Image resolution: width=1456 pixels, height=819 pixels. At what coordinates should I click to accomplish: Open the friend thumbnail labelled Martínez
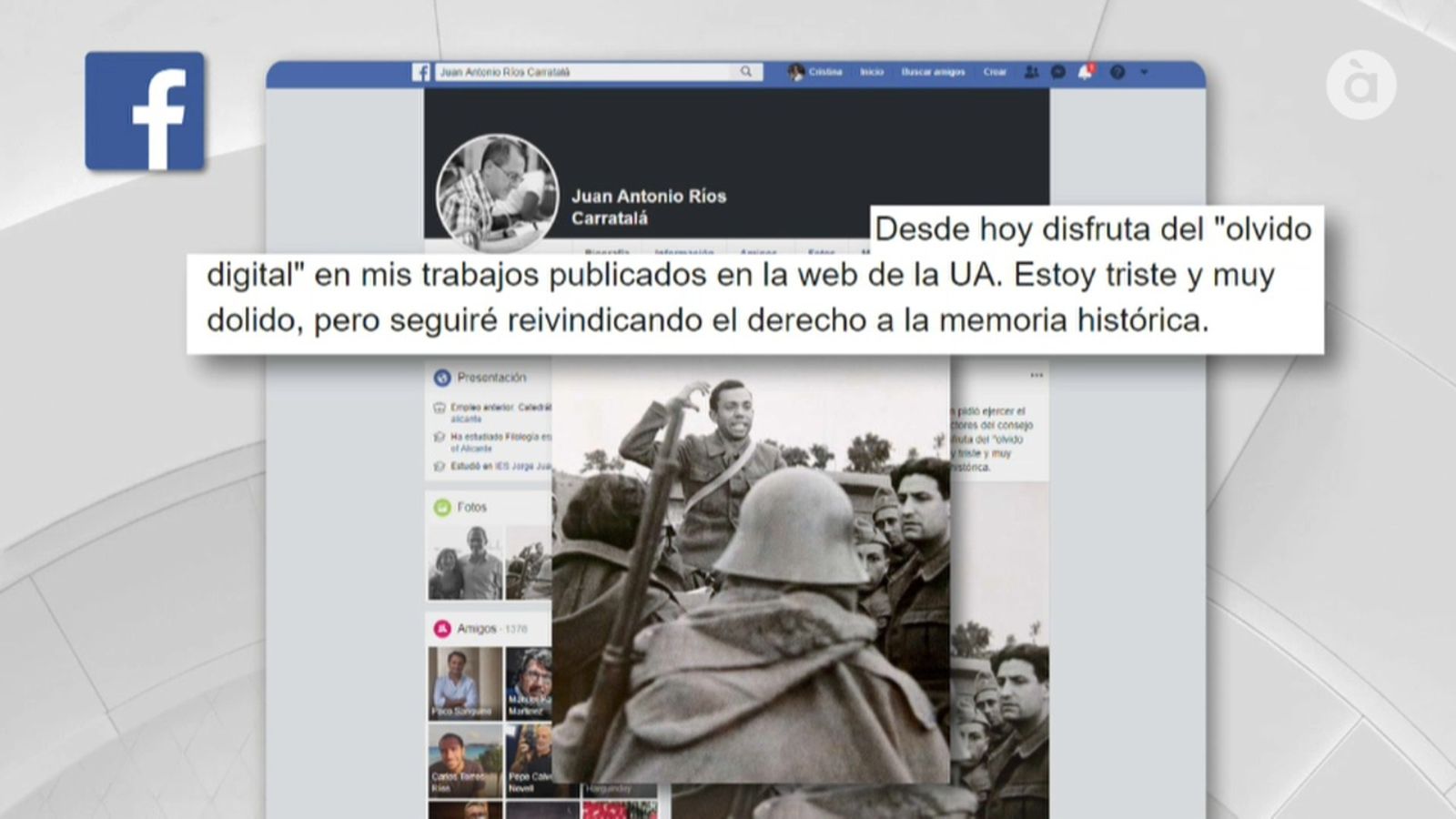click(x=529, y=683)
